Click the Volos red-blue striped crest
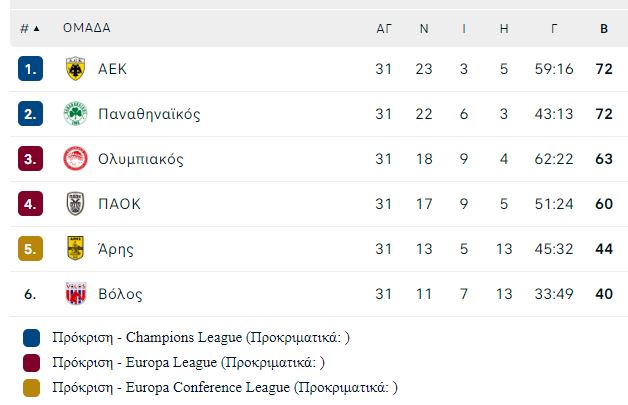 75,293
